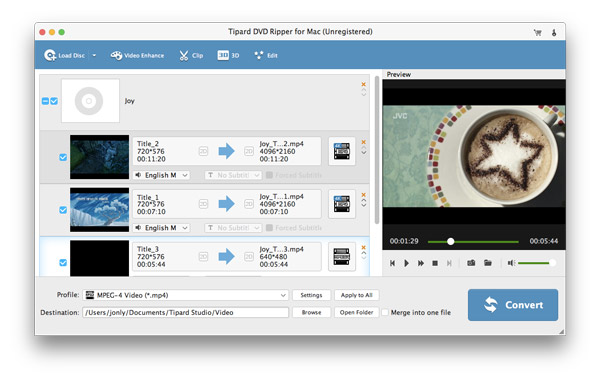
Task: Stop the preview playback
Action: pyautogui.click(x=435, y=263)
